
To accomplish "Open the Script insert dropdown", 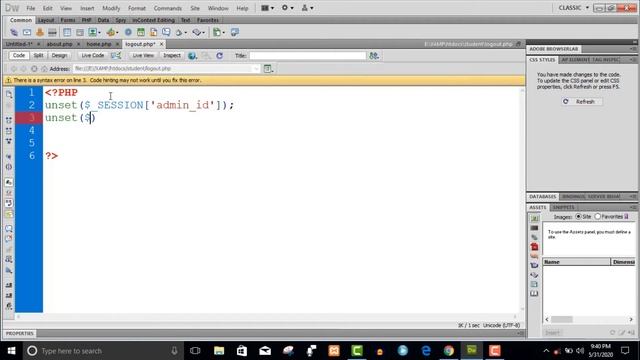I will click(x=198, y=32).
